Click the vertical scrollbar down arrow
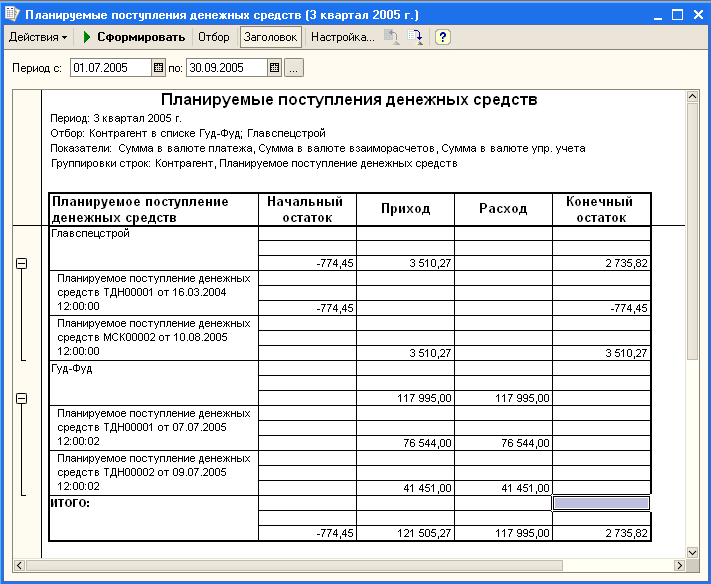Image resolution: width=711 pixels, height=584 pixels. 692,552
